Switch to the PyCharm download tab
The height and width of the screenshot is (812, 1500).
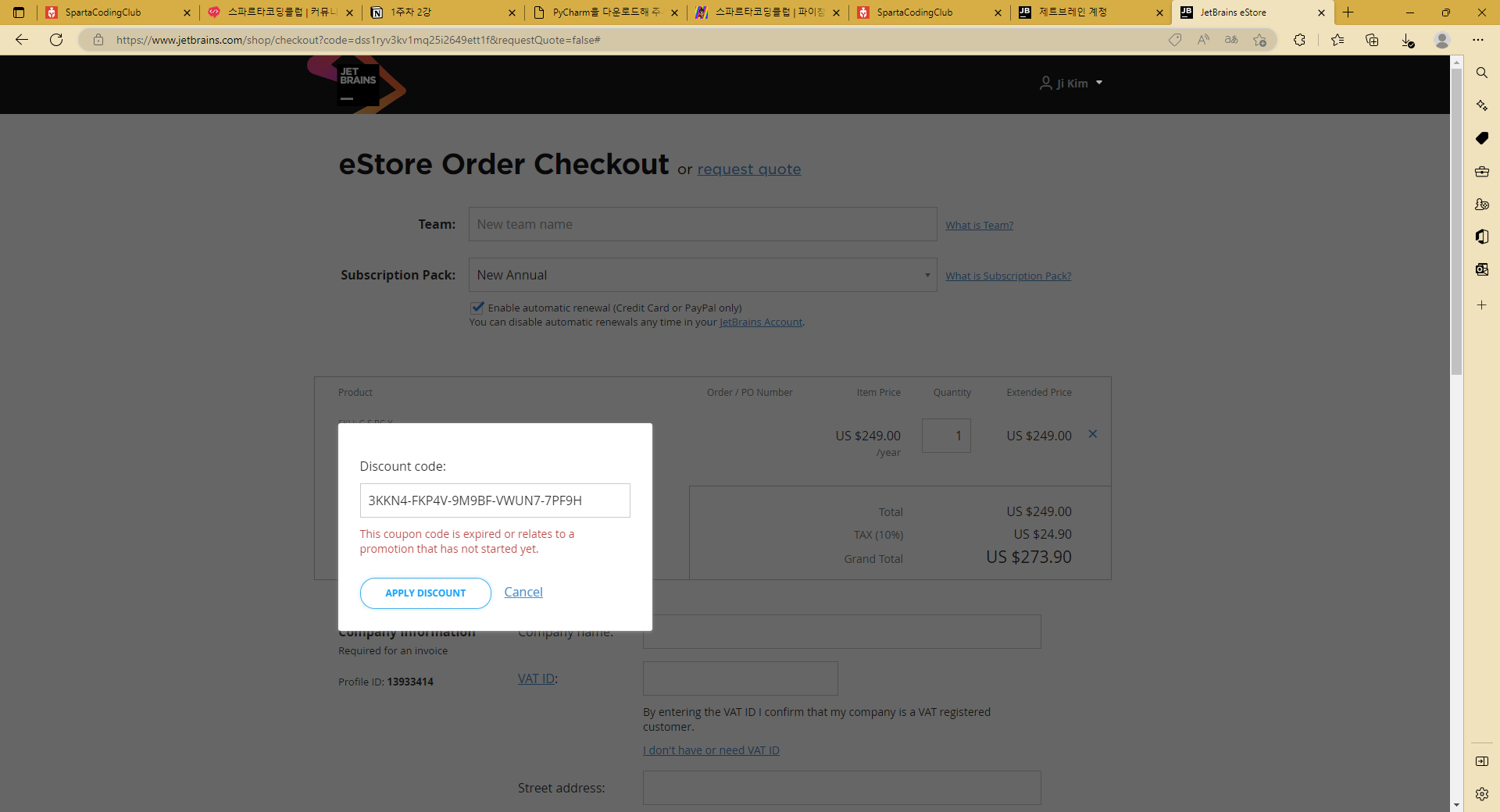click(x=606, y=12)
